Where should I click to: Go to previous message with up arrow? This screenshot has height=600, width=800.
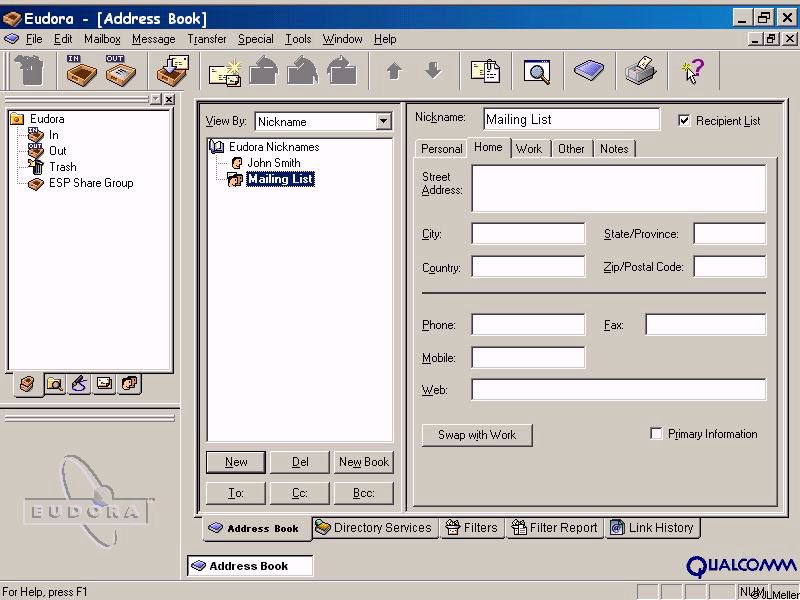(394, 71)
